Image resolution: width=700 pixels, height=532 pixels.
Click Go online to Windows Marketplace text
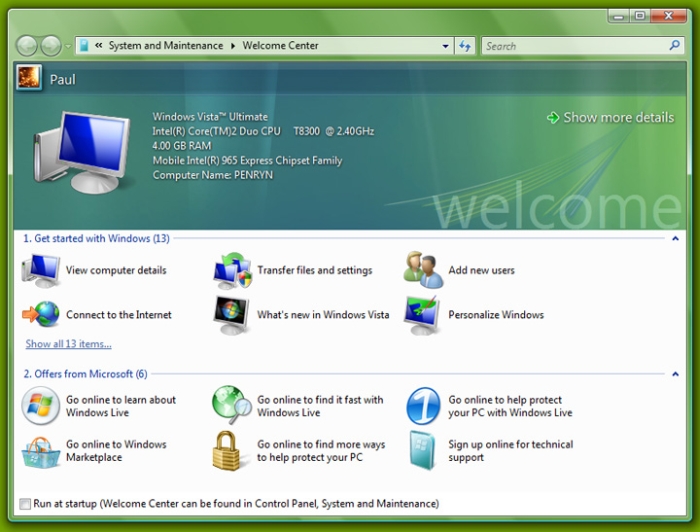[x=116, y=451]
